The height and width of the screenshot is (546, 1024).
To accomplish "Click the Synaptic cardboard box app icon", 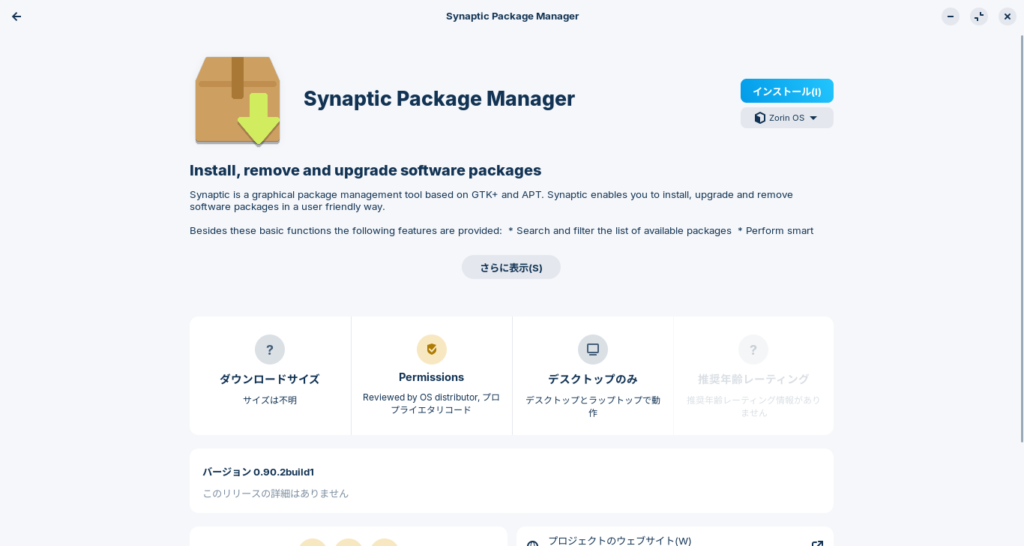I will [238, 101].
